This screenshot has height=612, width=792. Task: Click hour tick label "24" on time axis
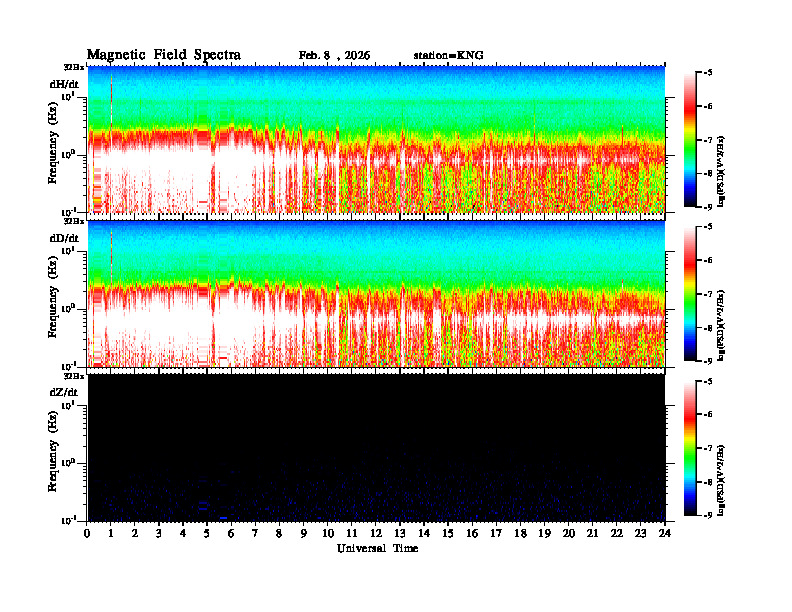pos(665,534)
